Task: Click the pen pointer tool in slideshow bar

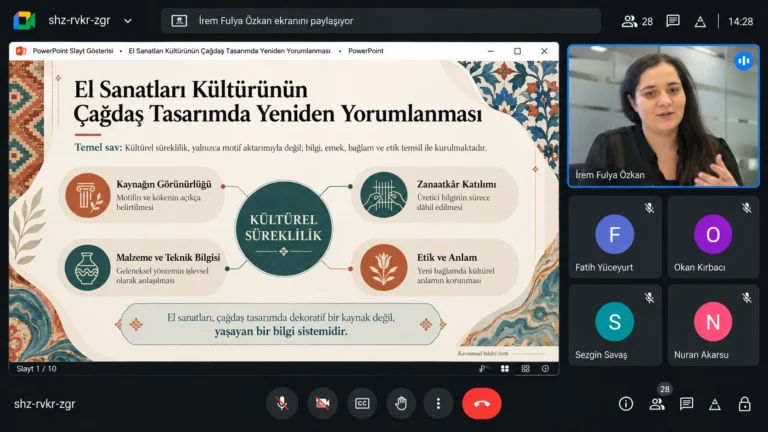Action: pos(483,369)
